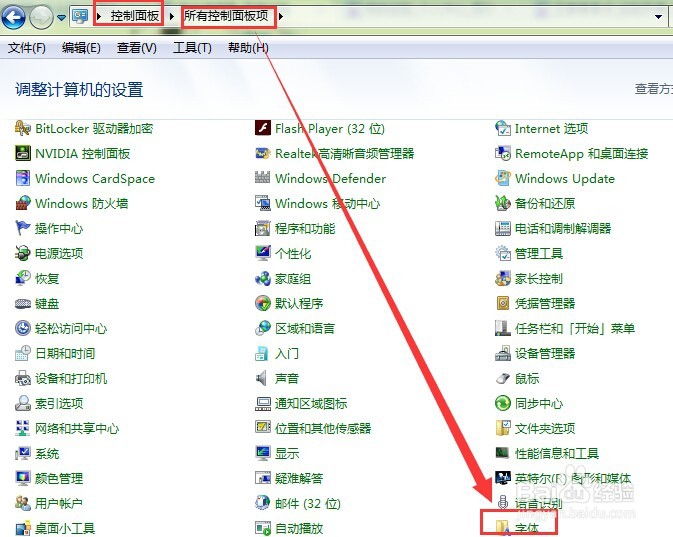
Task: Click the 同步中心 icon
Action: [503, 403]
